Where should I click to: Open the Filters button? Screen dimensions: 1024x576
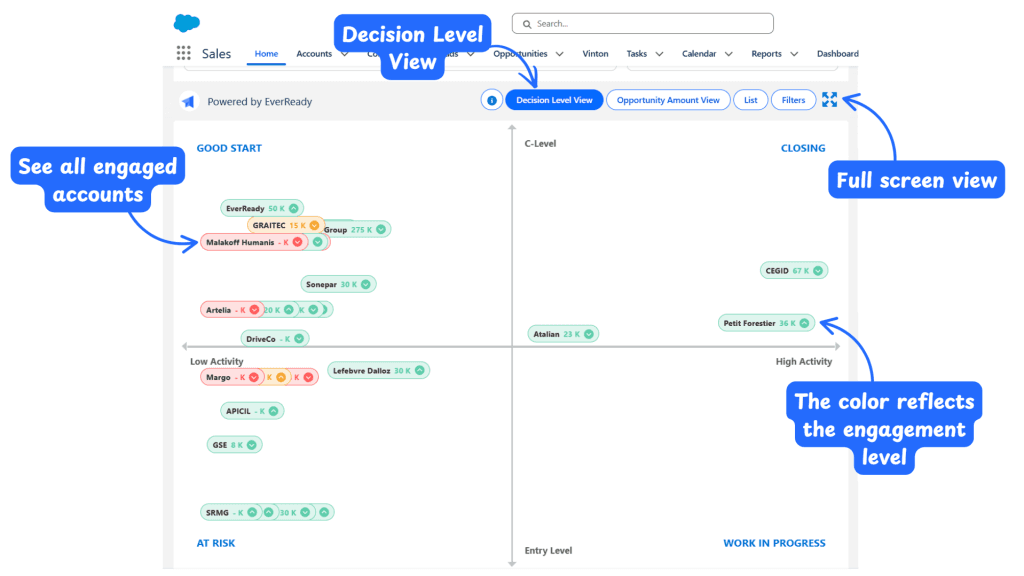(x=793, y=100)
